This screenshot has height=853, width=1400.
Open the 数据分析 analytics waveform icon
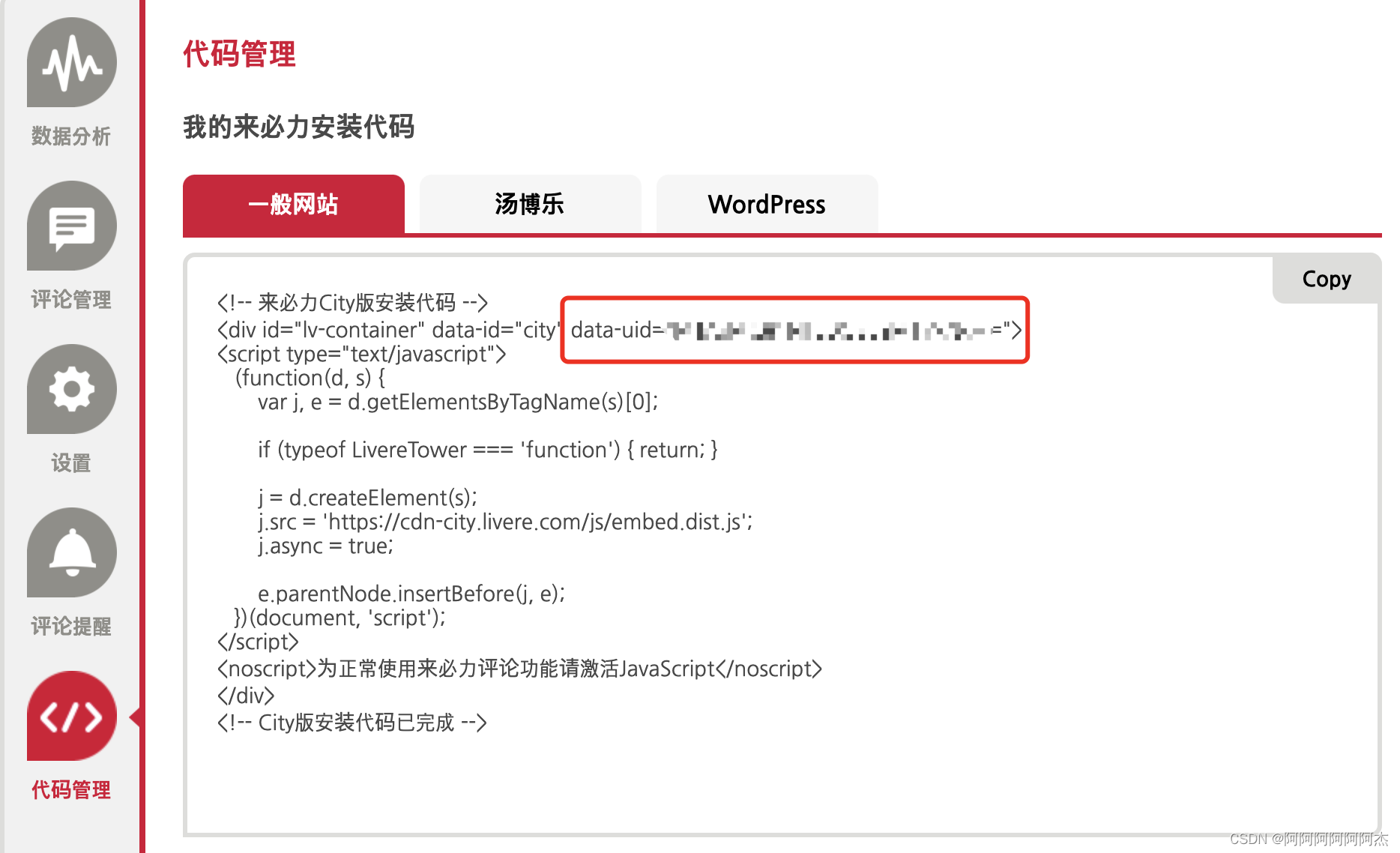point(72,62)
